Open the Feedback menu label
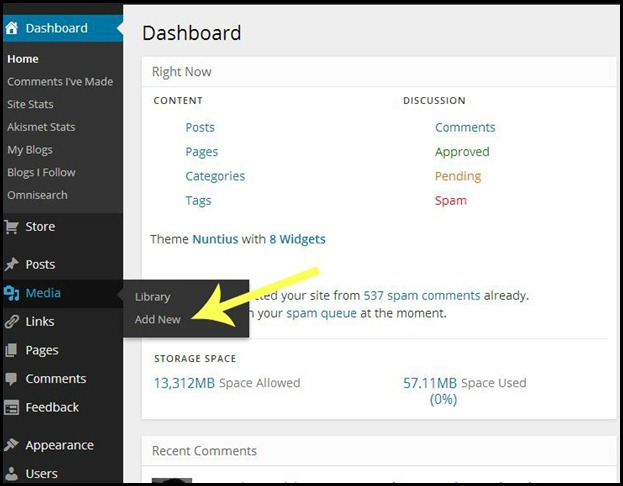623x486 pixels. pos(52,407)
